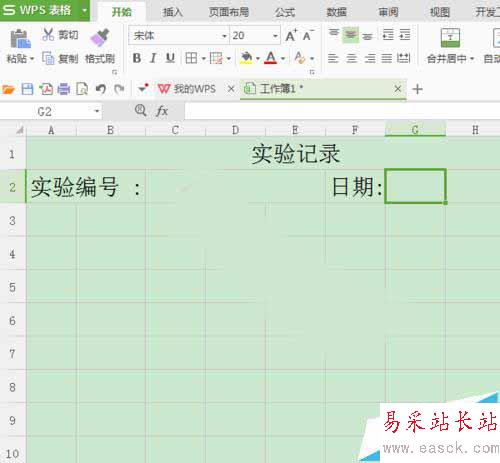
Task: Expand the Merge and Center dropdown arrow
Action: pos(472,59)
